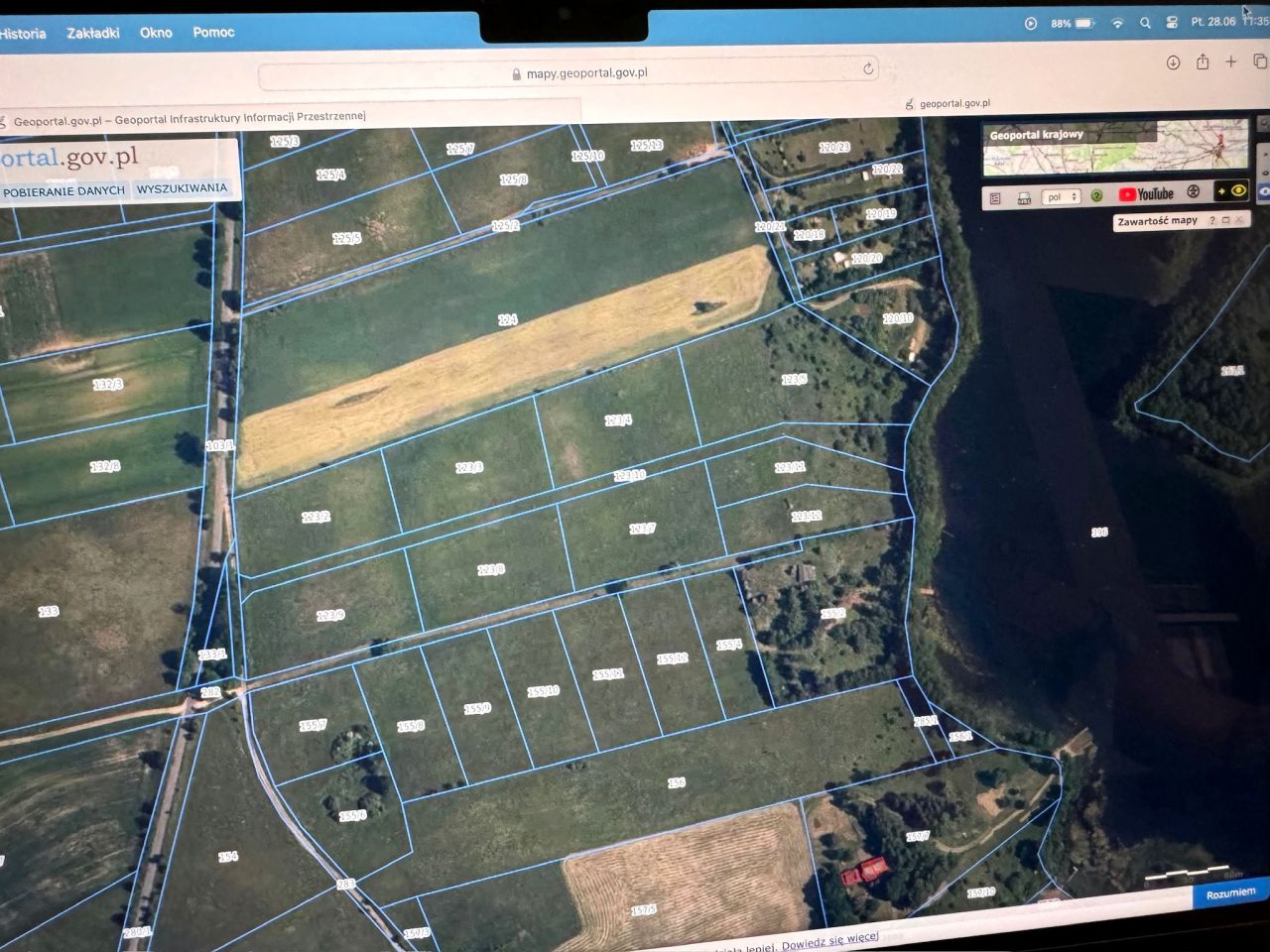Select parcel label 155/11
Viewport: 1270px width, 952px height.
pos(608,674)
